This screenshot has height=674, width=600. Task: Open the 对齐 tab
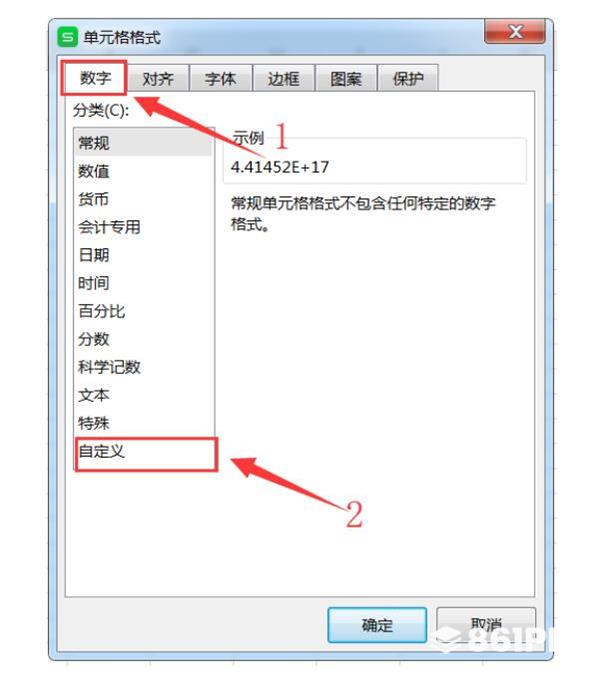tap(158, 78)
